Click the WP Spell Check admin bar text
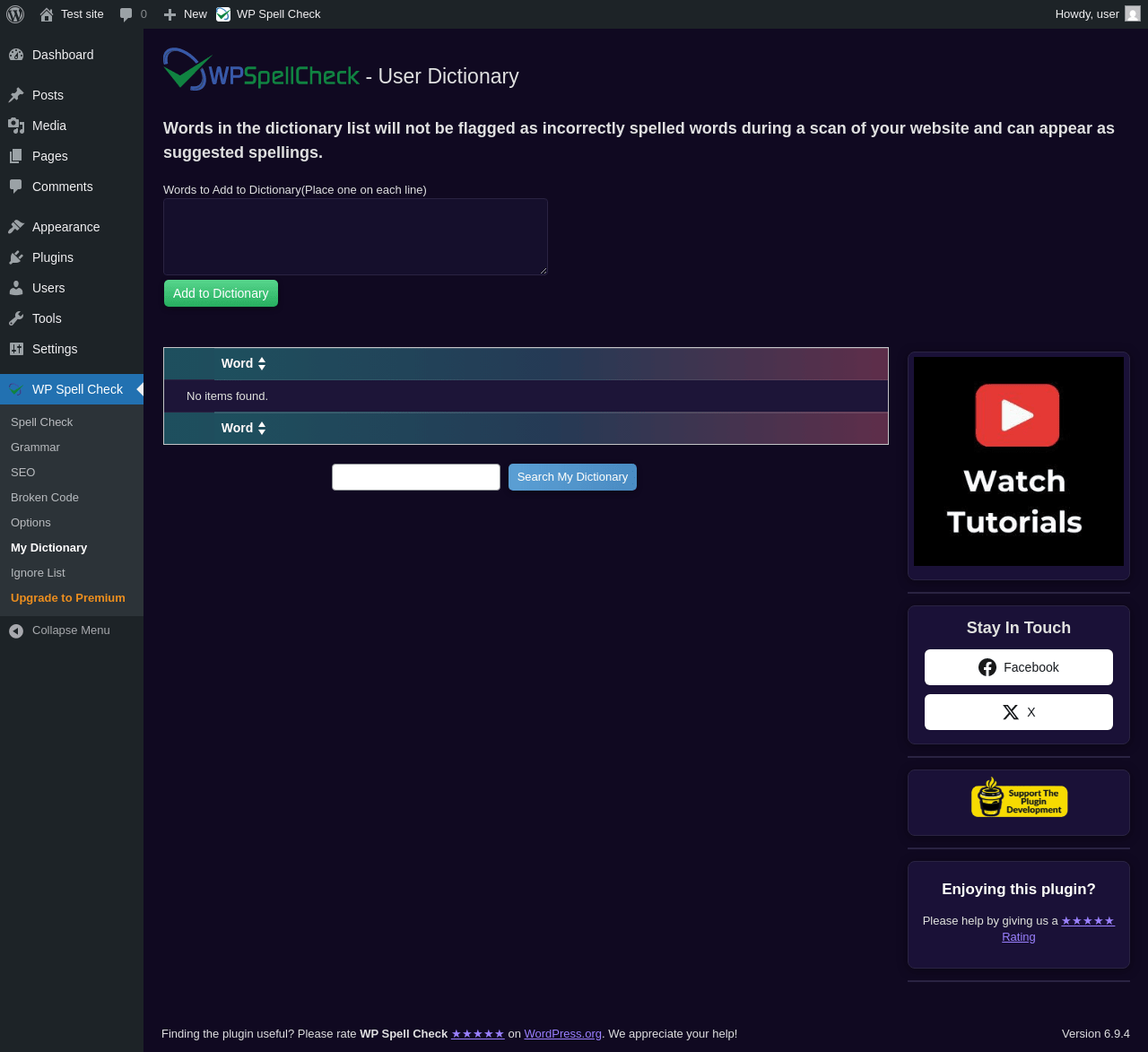Image resolution: width=1148 pixels, height=1052 pixels. tap(279, 14)
